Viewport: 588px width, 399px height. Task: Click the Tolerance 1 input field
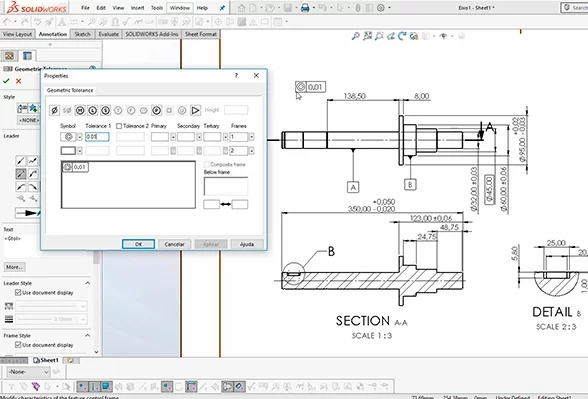(x=97, y=137)
